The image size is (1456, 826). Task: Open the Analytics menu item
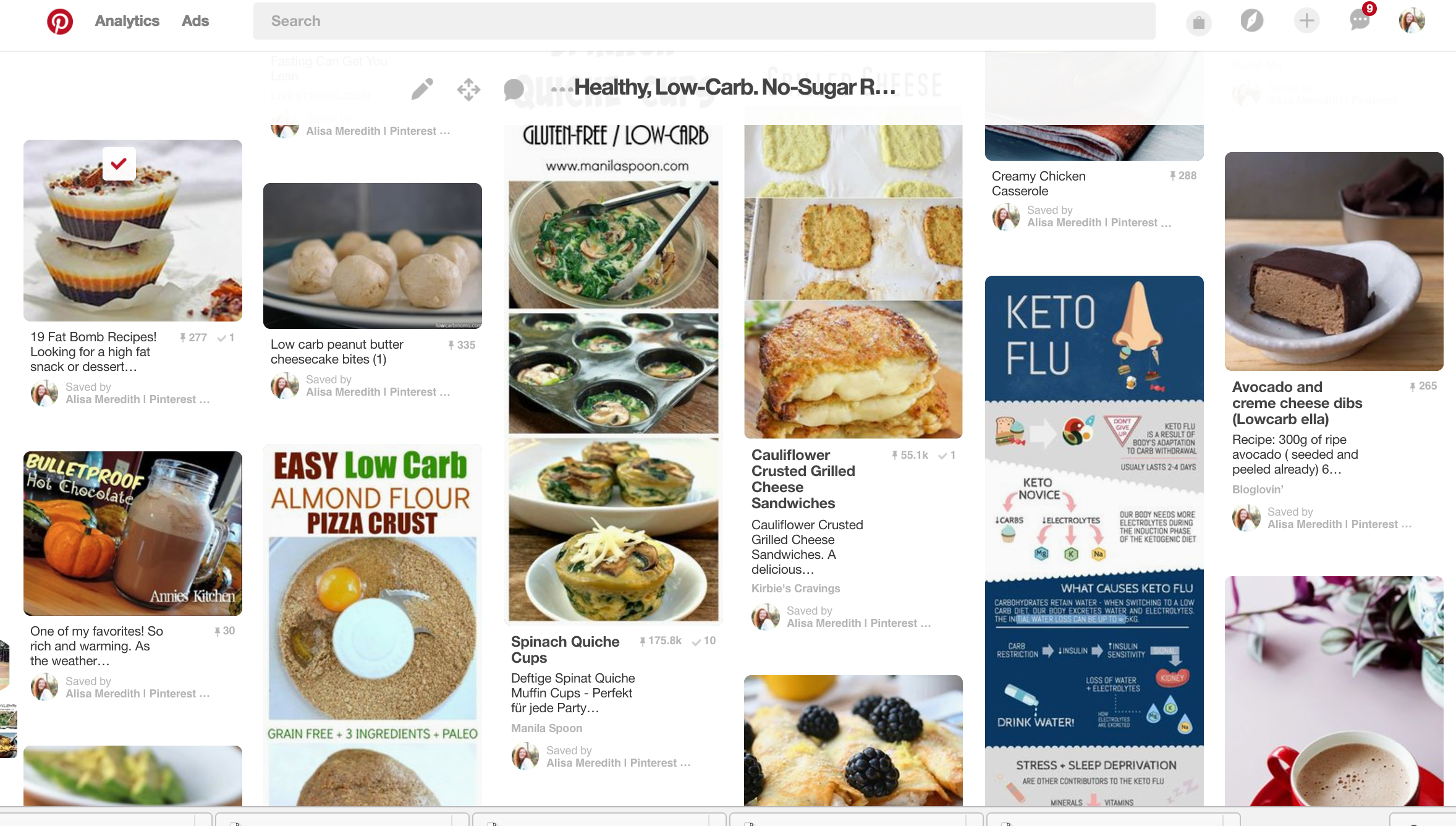(x=127, y=20)
